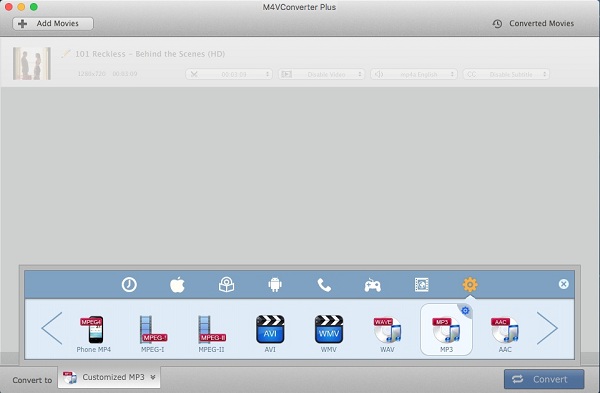Select the video formats filmstrip tab
The height and width of the screenshot is (393, 600).
click(421, 285)
